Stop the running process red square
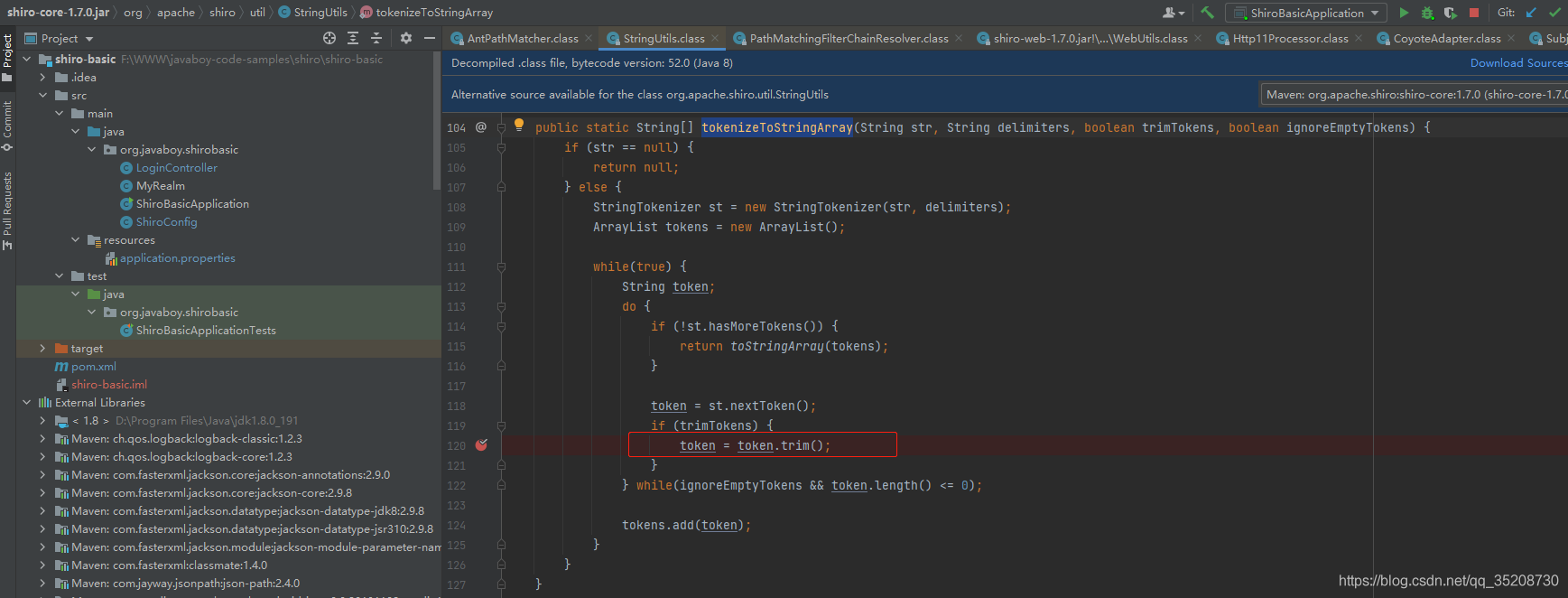 pyautogui.click(x=1474, y=13)
